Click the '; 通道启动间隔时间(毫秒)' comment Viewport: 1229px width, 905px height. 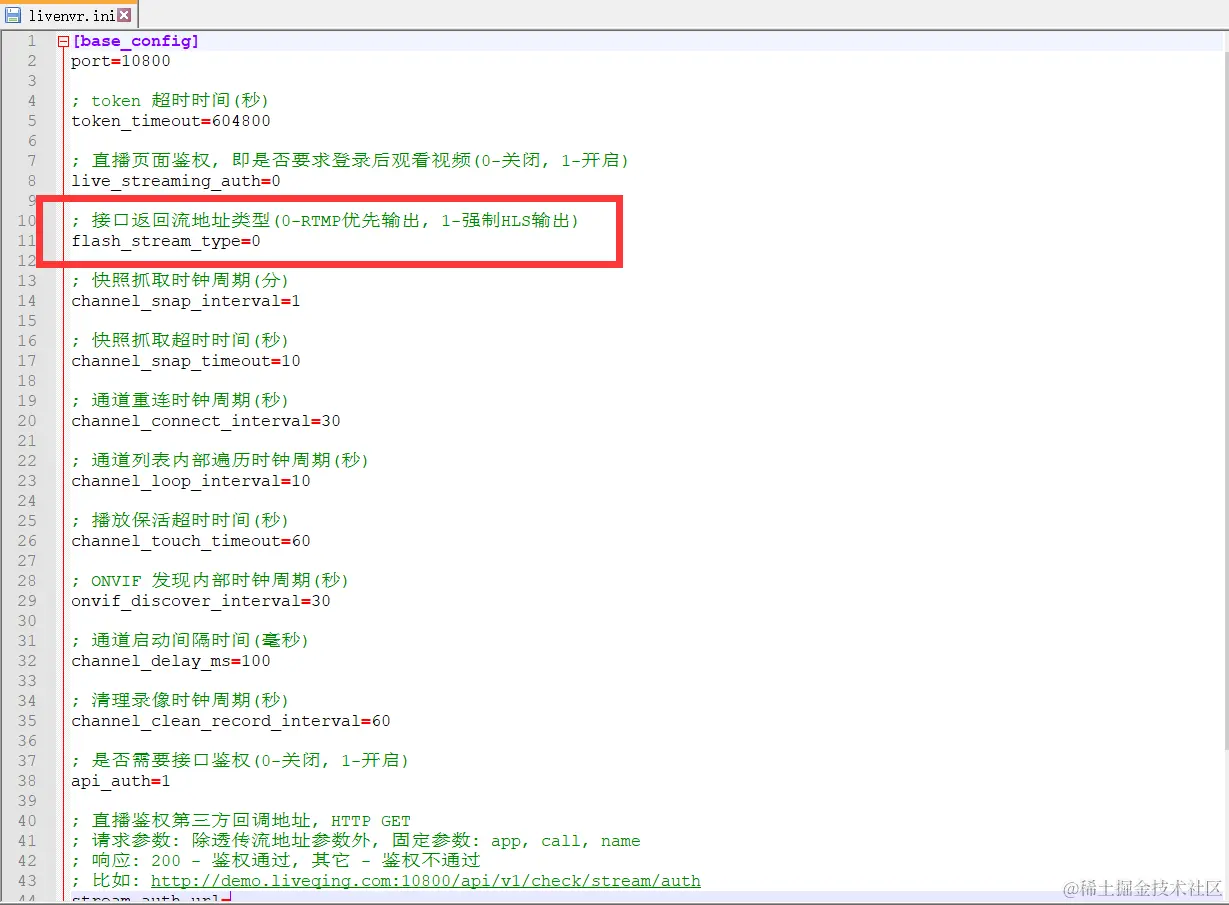190,641
